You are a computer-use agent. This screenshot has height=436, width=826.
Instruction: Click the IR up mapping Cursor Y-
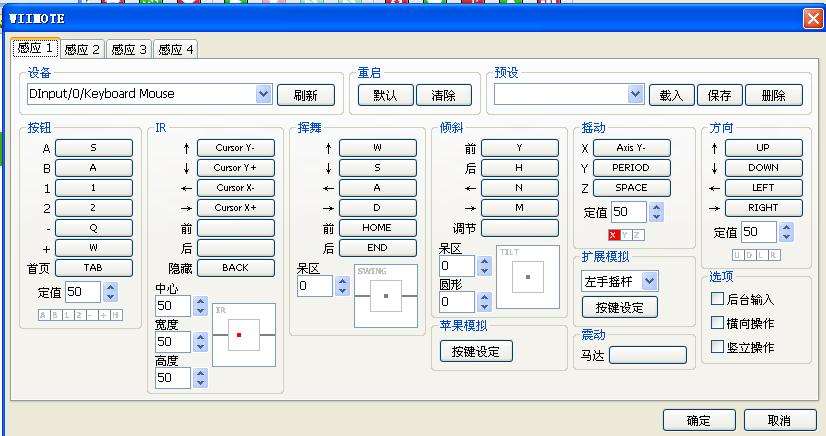tap(235, 148)
